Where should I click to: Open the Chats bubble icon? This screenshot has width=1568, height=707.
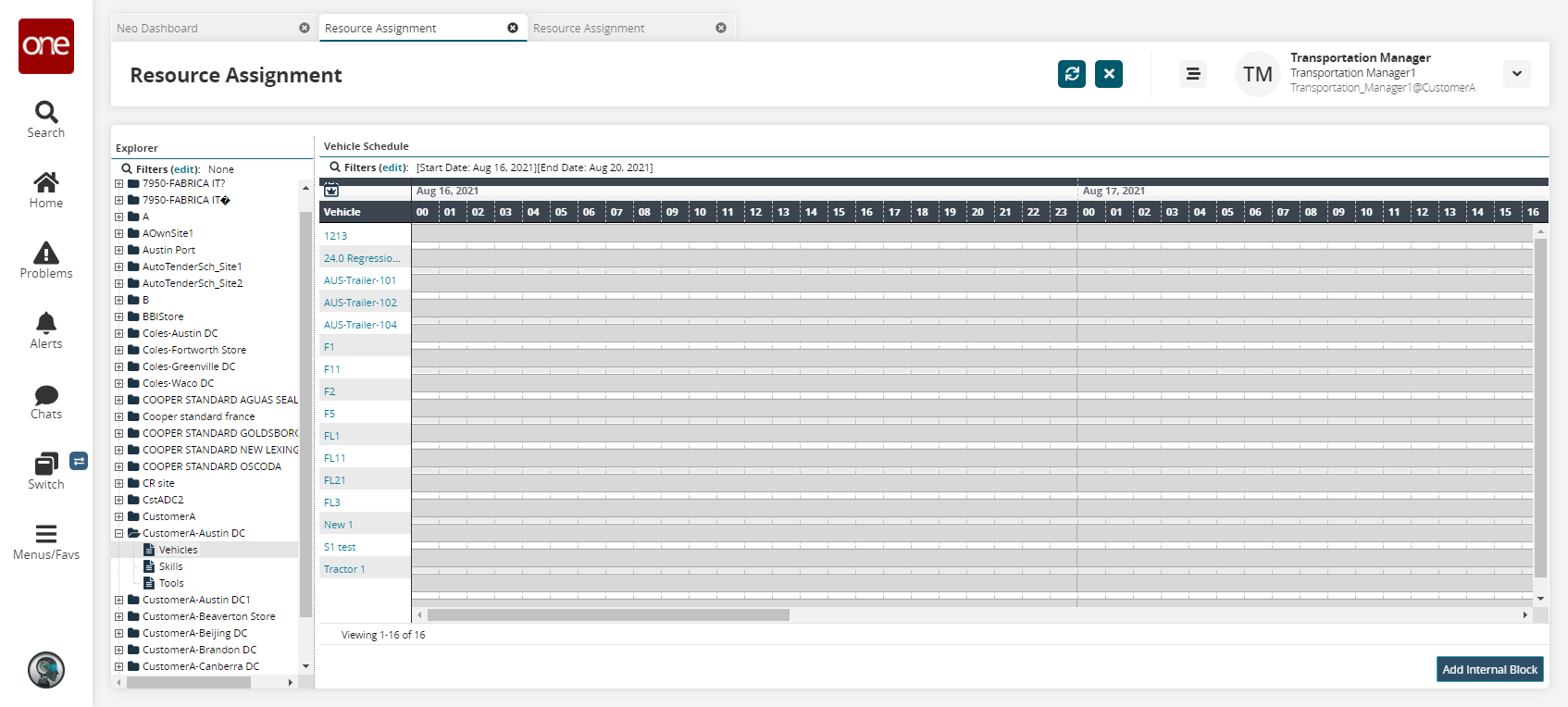46,395
